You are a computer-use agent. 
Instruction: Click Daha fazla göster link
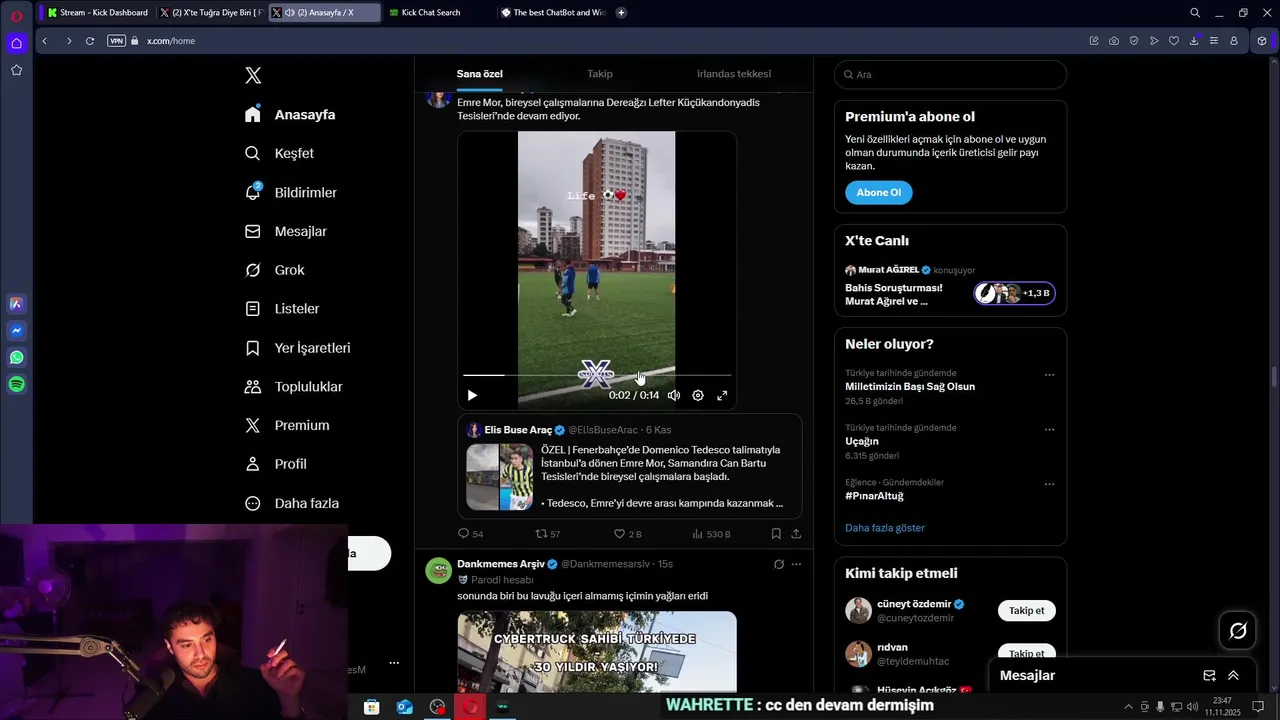(885, 528)
